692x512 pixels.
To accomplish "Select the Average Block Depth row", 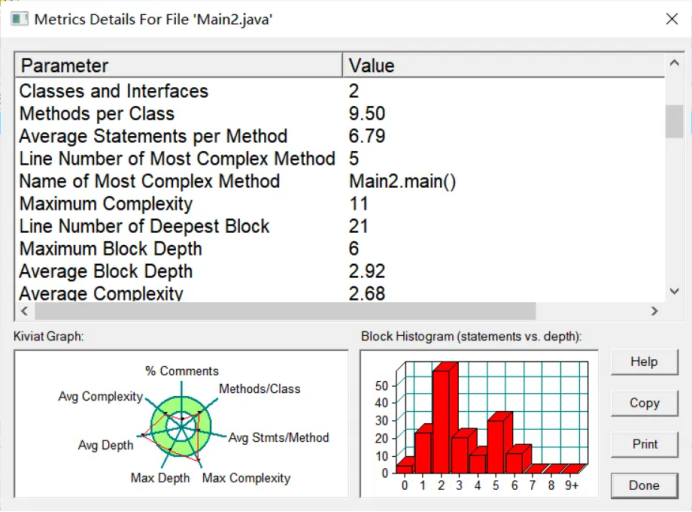I will pyautogui.click(x=340, y=271).
